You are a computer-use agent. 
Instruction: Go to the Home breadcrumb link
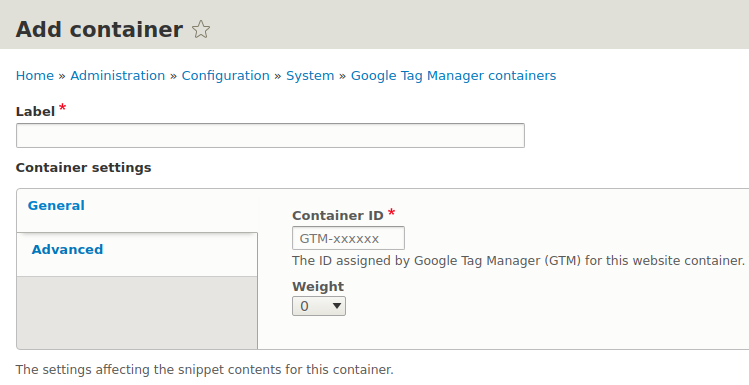(x=35, y=75)
